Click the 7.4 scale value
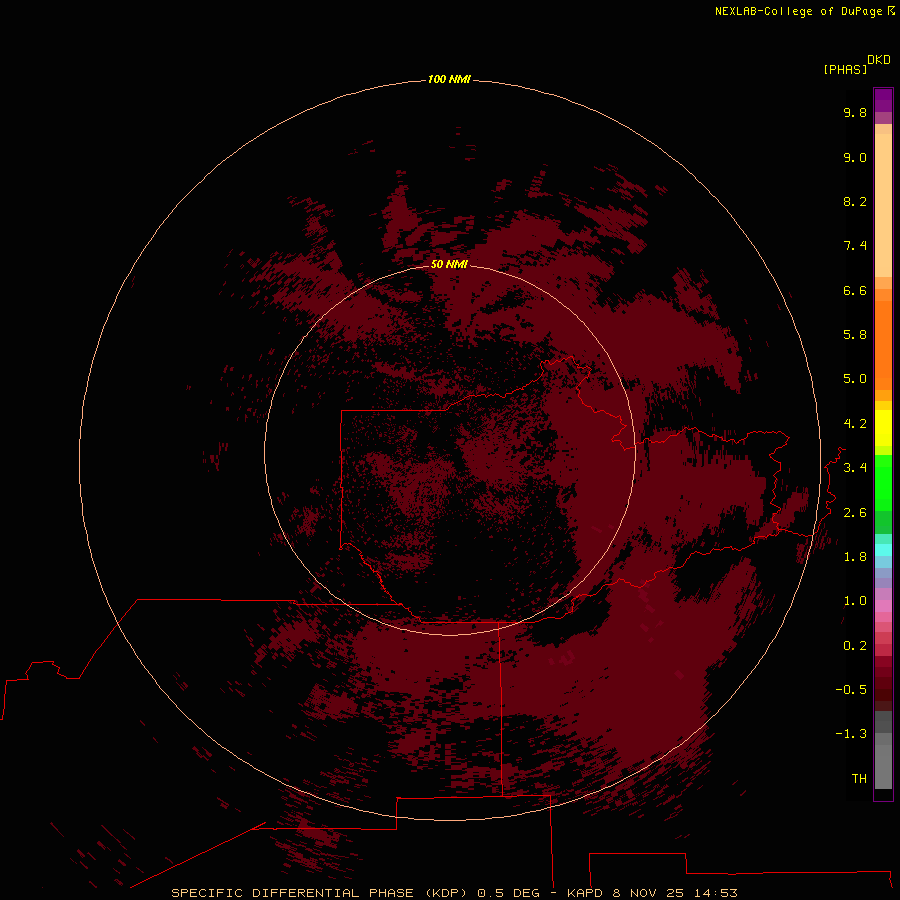Viewport: 900px width, 900px height. click(855, 246)
